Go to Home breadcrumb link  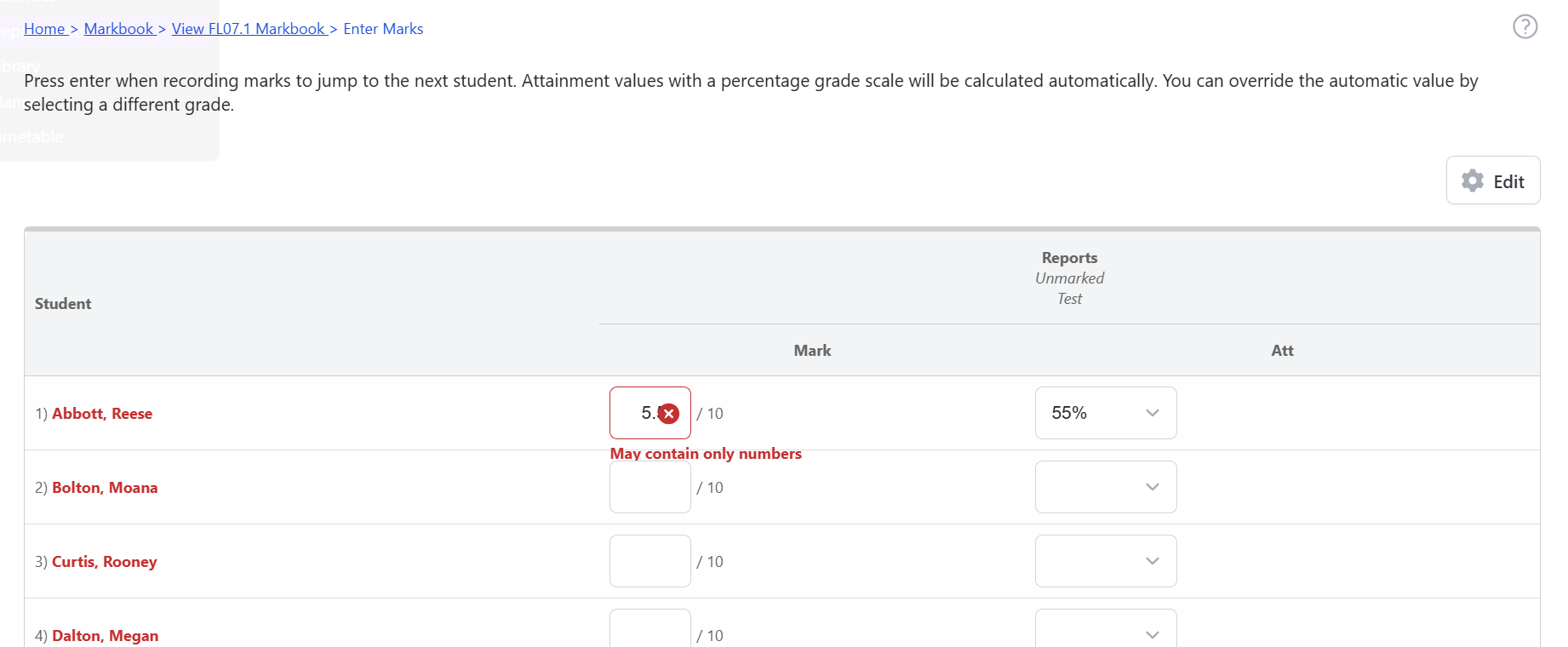44,29
